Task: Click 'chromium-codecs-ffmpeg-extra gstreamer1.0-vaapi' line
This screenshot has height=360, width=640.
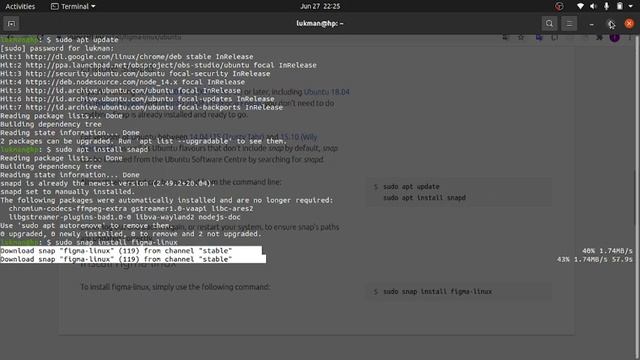Action: 131,209
